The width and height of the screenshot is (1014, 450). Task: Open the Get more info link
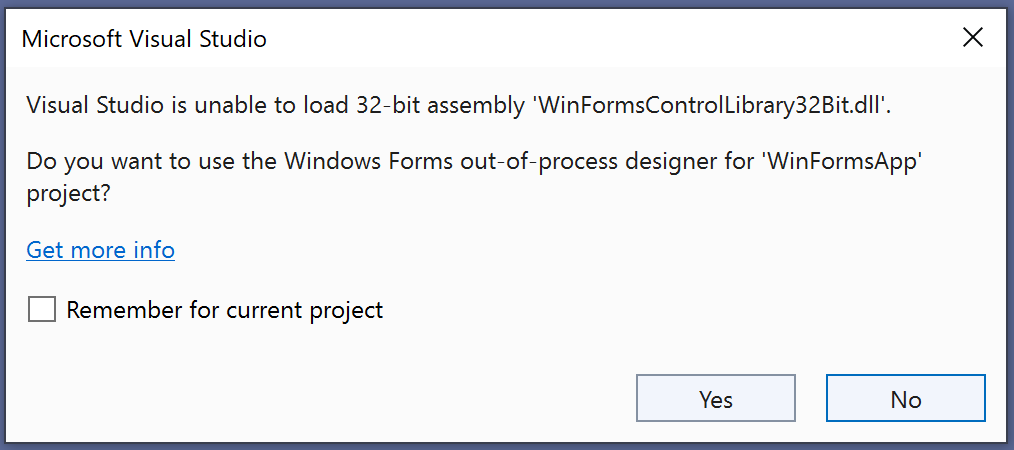coord(101,250)
